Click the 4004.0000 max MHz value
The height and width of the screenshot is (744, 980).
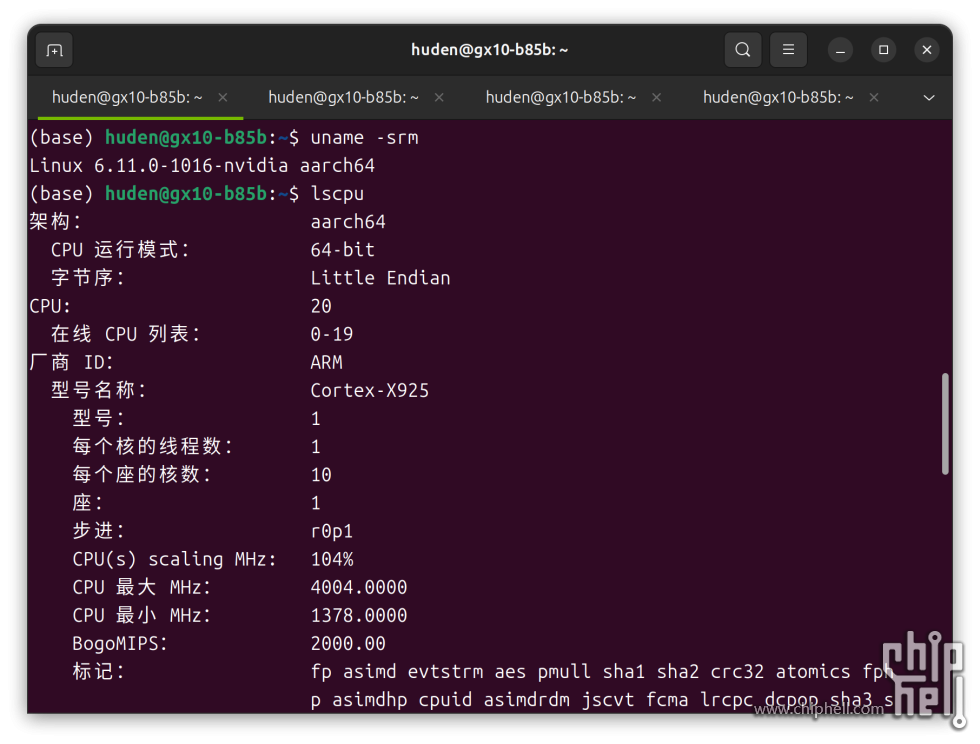coord(358,587)
